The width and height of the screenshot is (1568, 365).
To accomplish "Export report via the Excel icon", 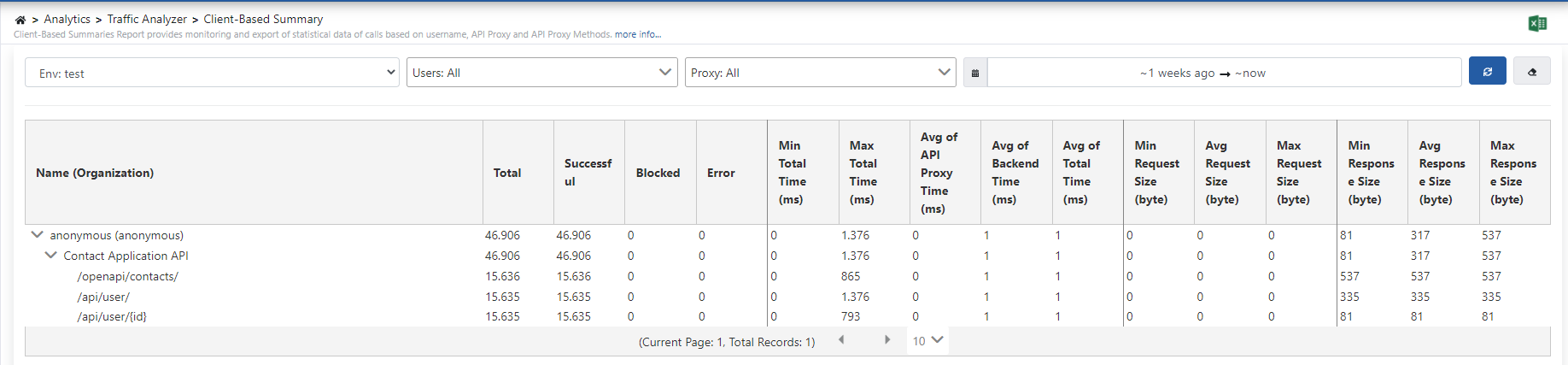I will click(1537, 23).
